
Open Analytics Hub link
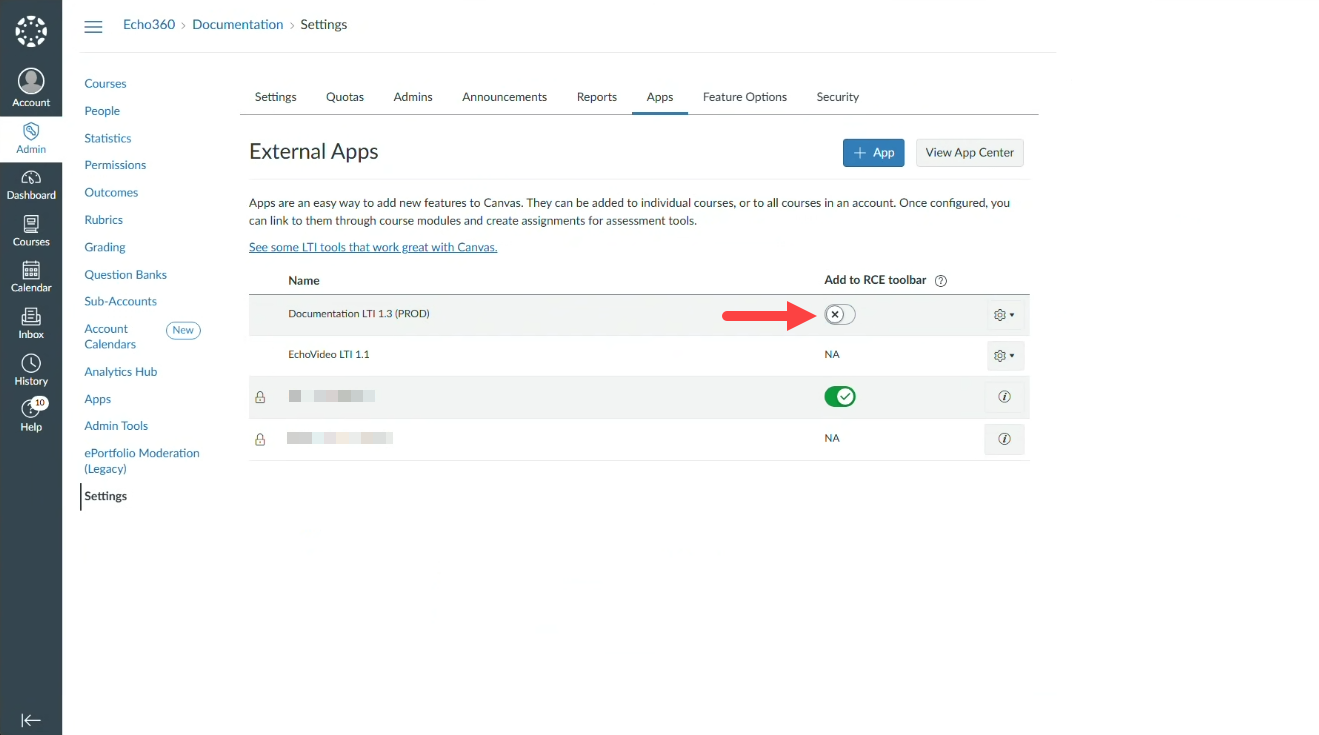121,372
